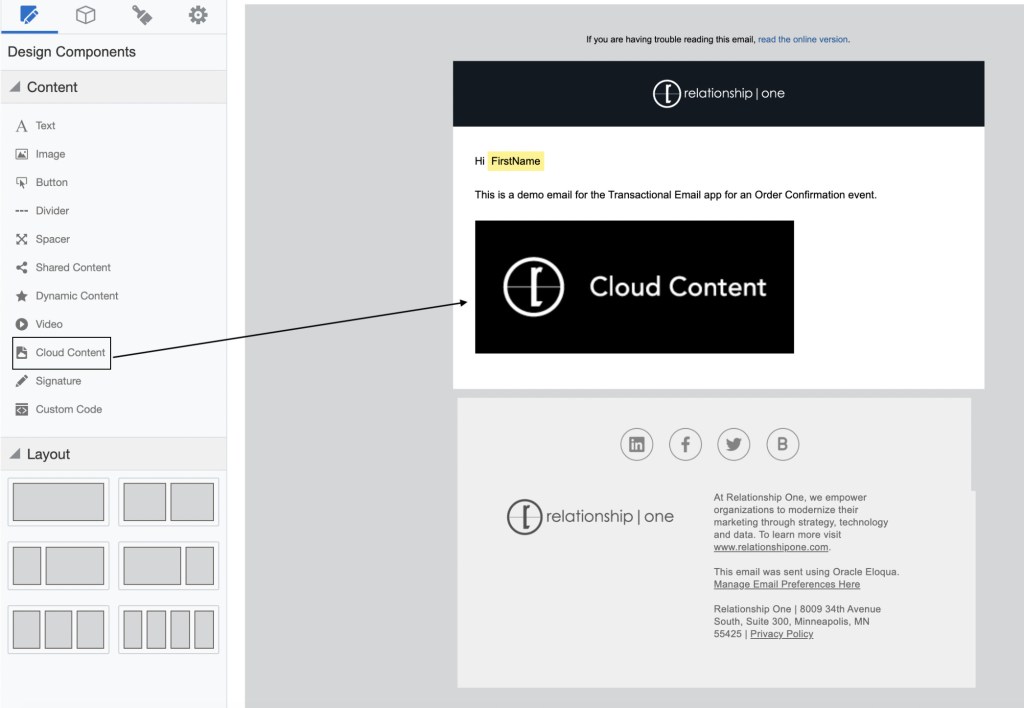
Task: Insert an Image component
Action: [x=50, y=153]
